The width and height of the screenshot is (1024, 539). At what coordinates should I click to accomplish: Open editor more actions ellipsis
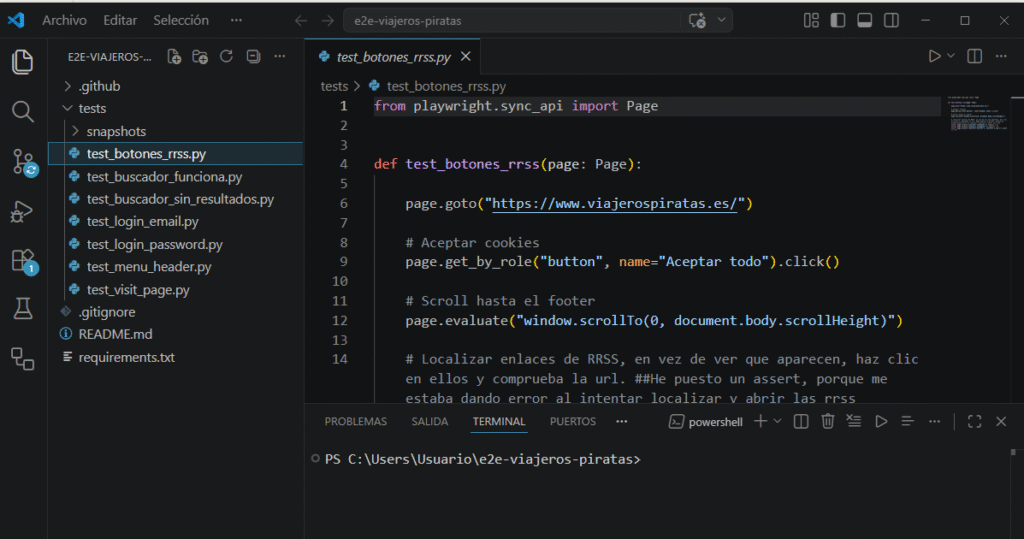coord(1001,56)
